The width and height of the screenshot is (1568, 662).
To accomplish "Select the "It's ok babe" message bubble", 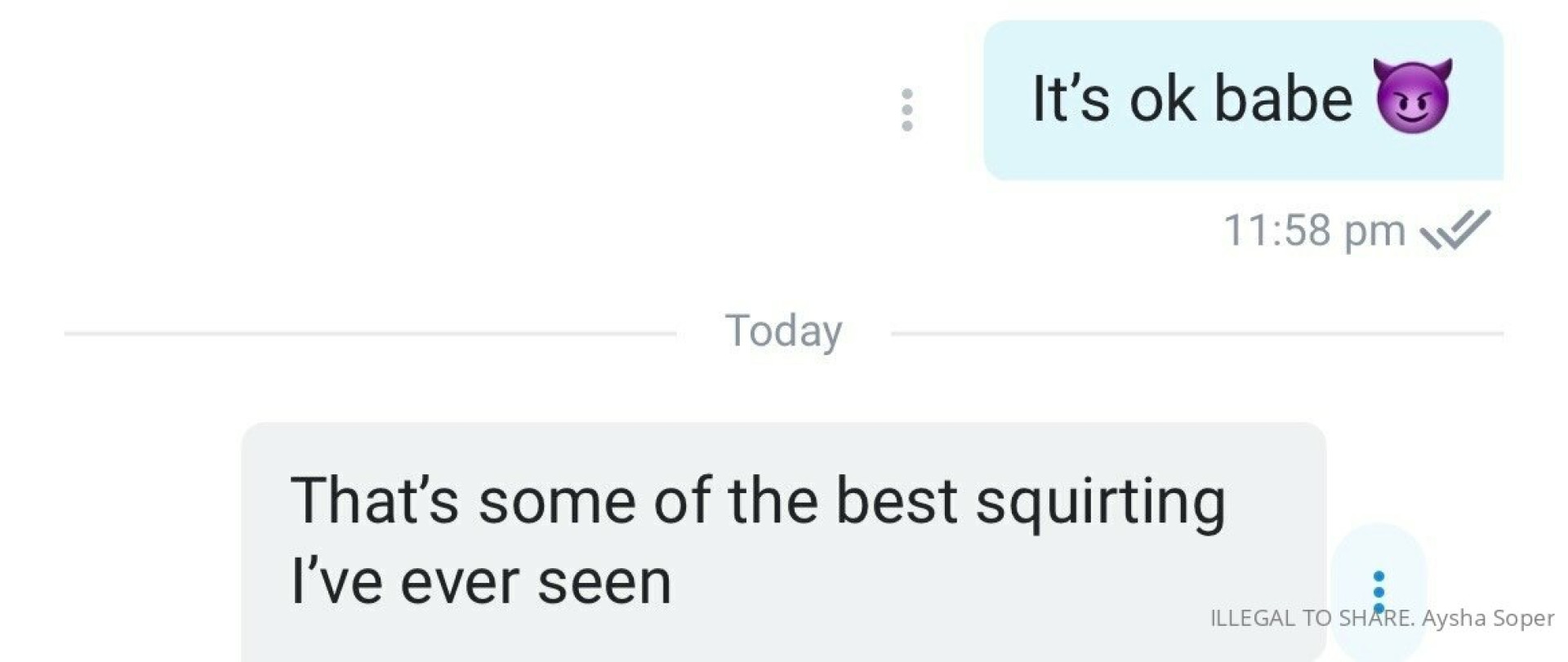I will pyautogui.click(x=1243, y=100).
